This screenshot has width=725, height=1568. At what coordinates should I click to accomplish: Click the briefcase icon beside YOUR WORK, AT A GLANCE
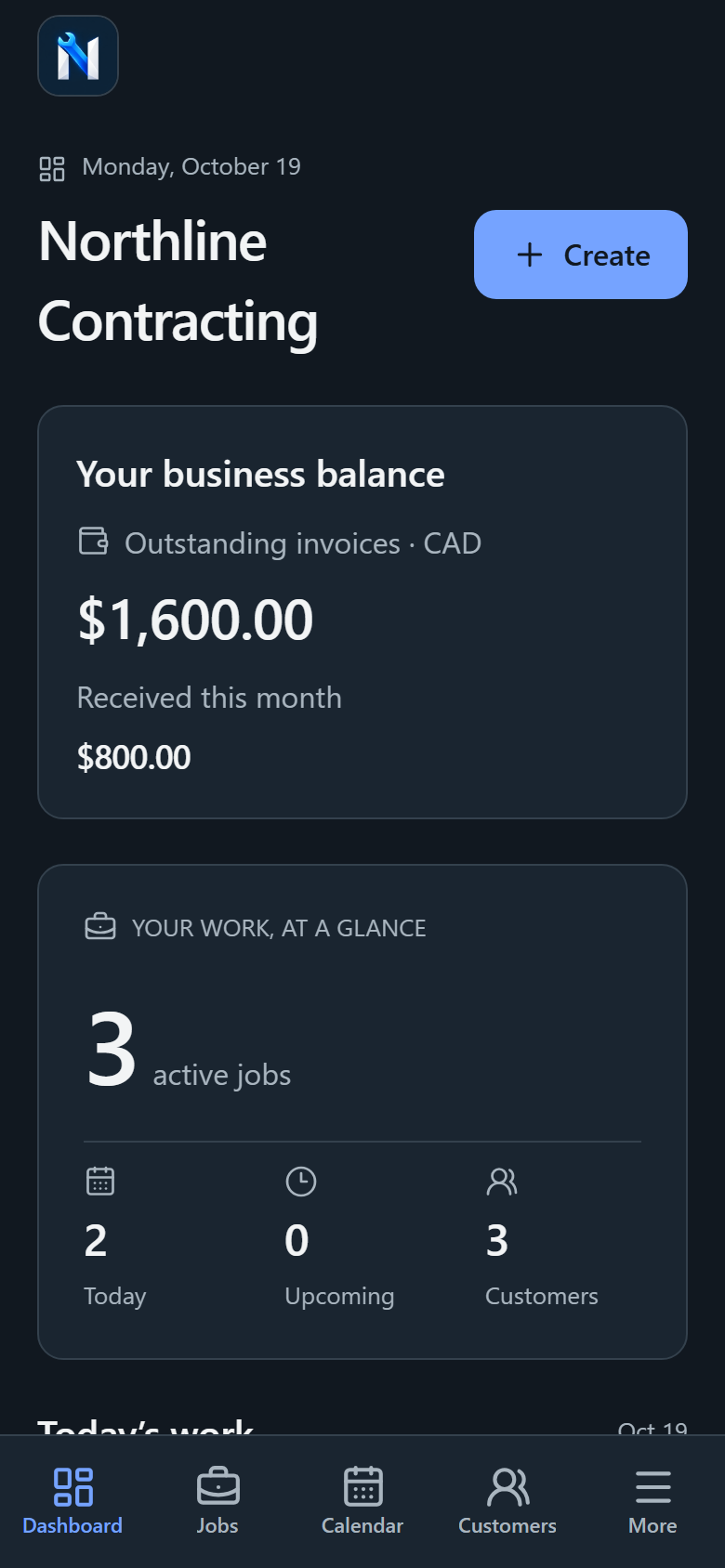tap(100, 927)
